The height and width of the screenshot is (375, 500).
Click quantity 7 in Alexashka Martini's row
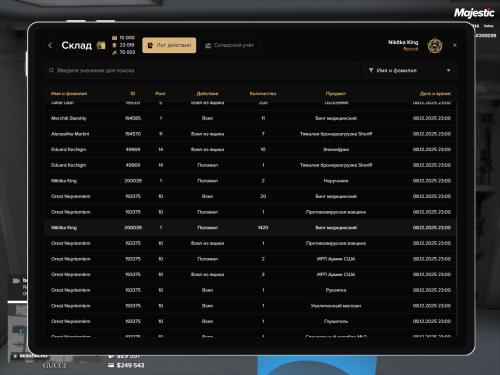[263, 134]
